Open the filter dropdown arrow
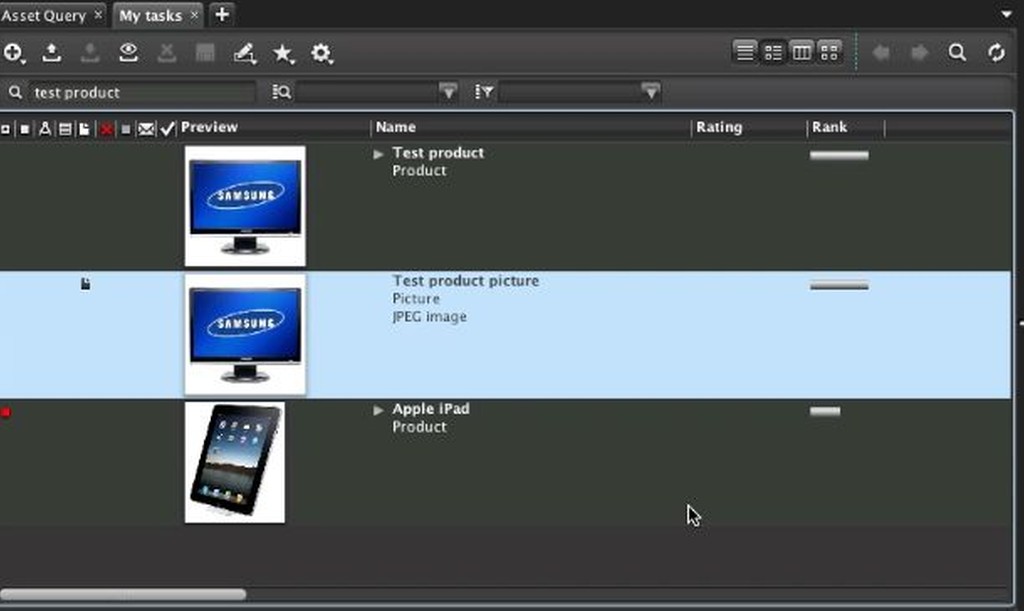Viewport: 1024px width, 611px height. pyautogui.click(x=651, y=92)
